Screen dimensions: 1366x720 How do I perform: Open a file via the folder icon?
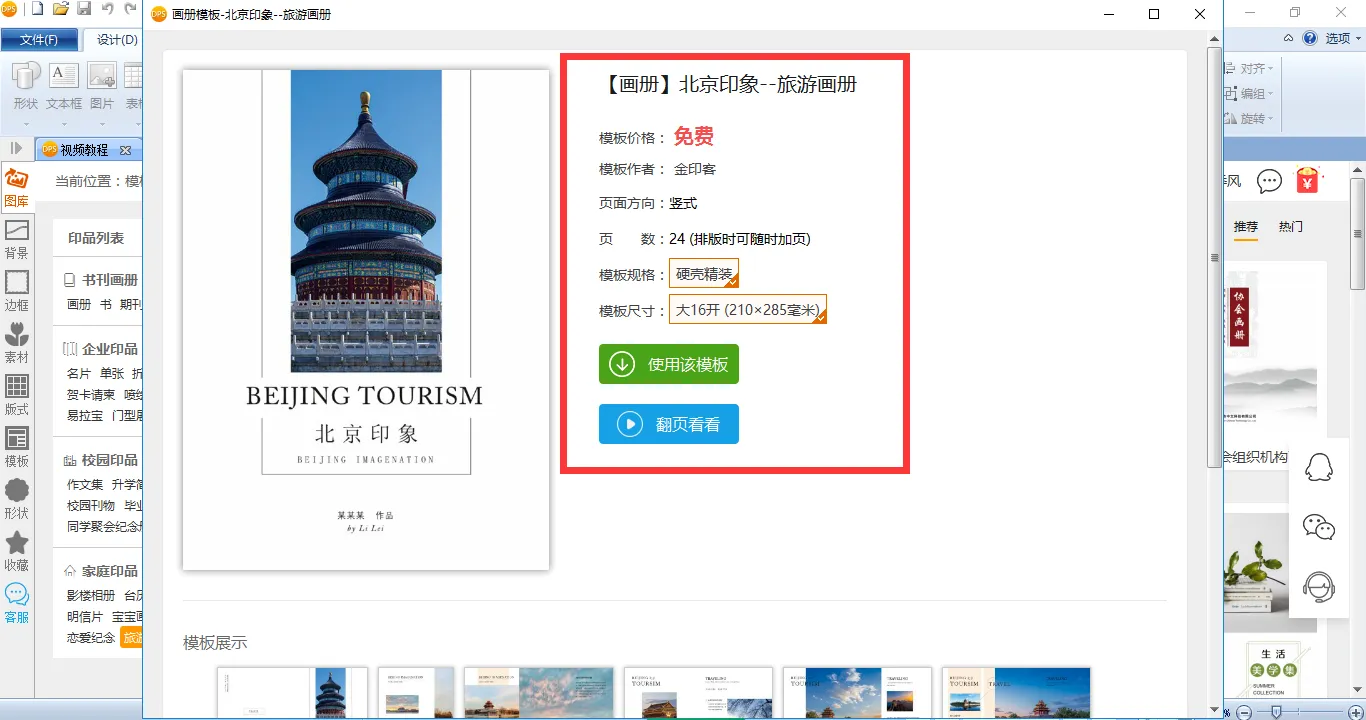61,10
